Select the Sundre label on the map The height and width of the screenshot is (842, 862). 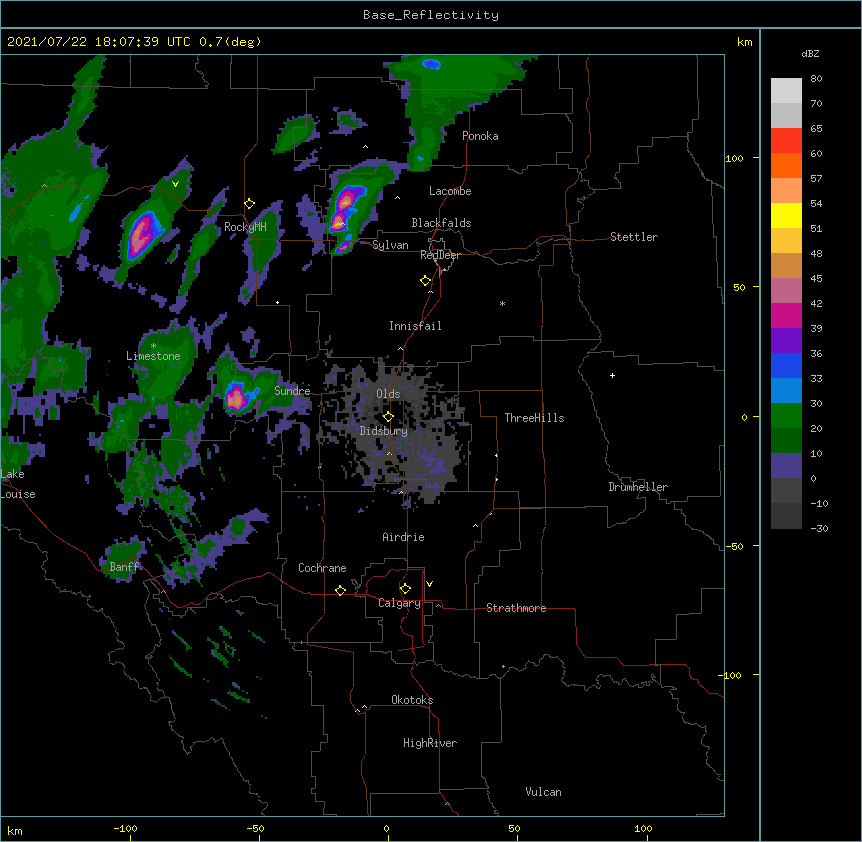point(292,391)
